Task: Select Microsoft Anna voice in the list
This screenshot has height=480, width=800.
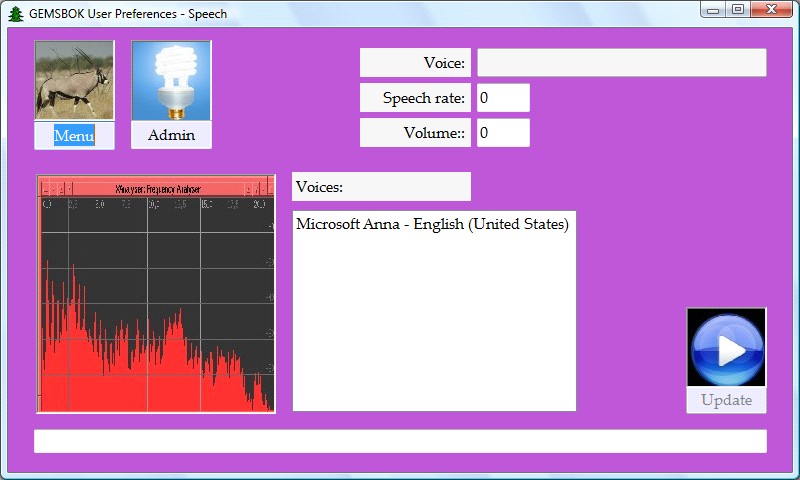Action: click(432, 225)
